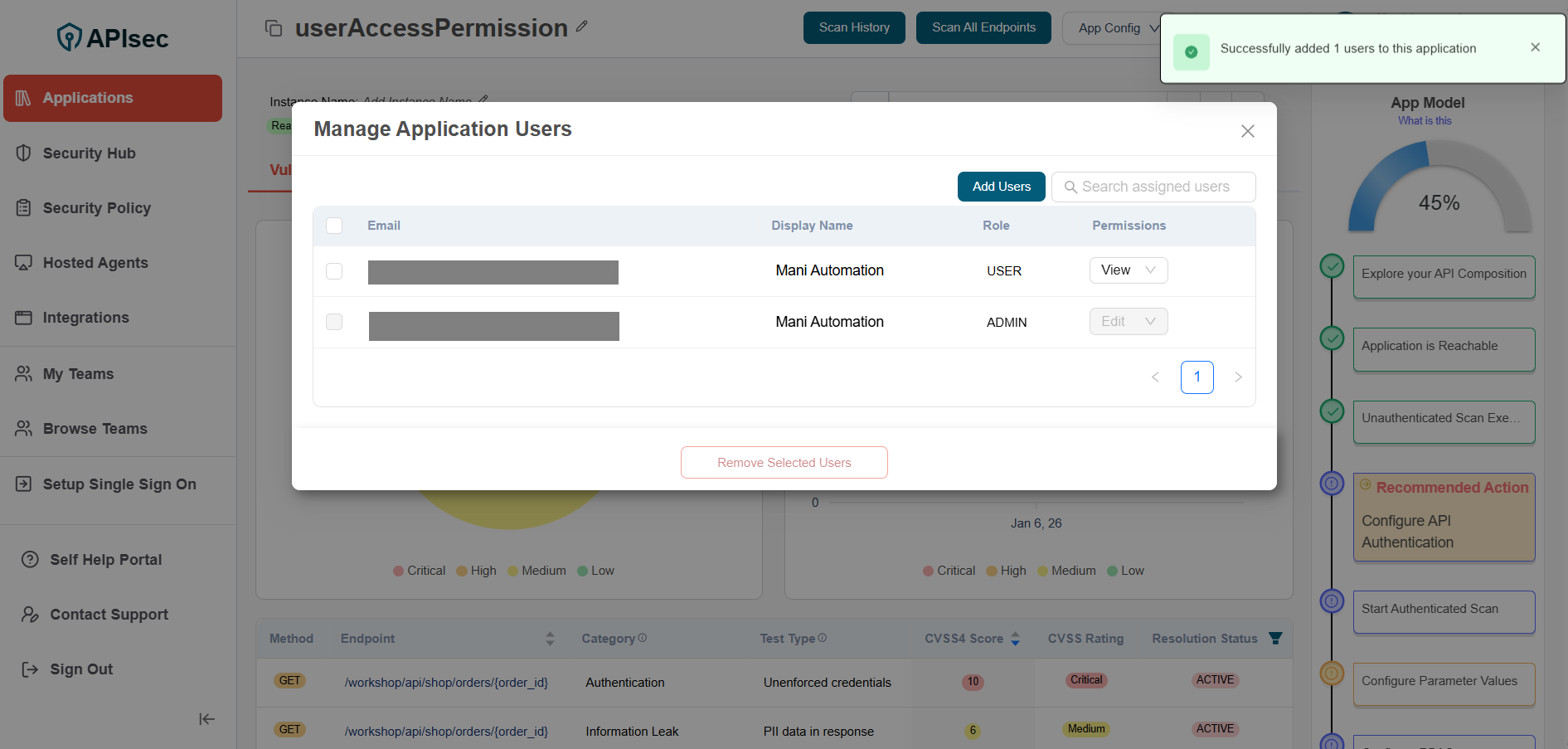Viewport: 1568px width, 749px height.
Task: Click the CVSS4 Score sort arrows
Action: click(1015, 639)
